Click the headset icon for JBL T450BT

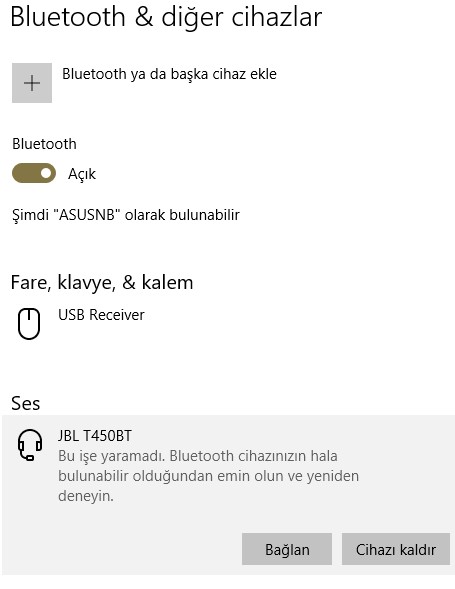(30, 445)
